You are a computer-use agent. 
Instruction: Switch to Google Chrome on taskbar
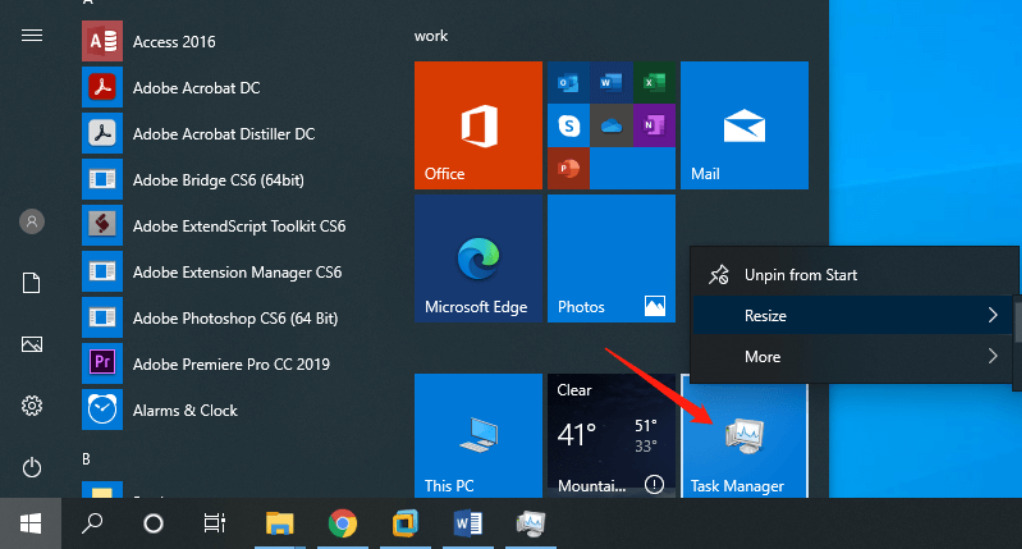pyautogui.click(x=342, y=523)
